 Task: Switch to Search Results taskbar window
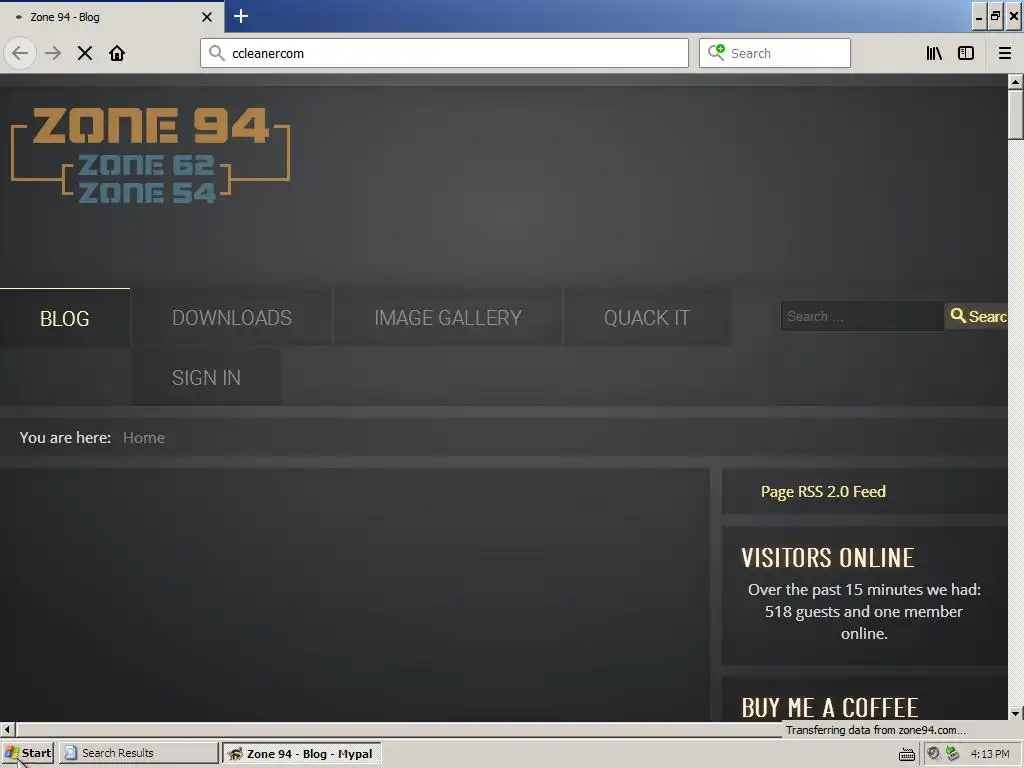click(138, 753)
